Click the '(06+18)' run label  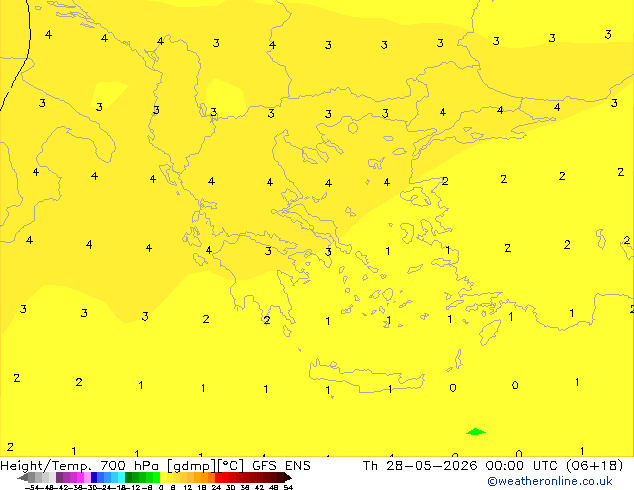coord(595,466)
